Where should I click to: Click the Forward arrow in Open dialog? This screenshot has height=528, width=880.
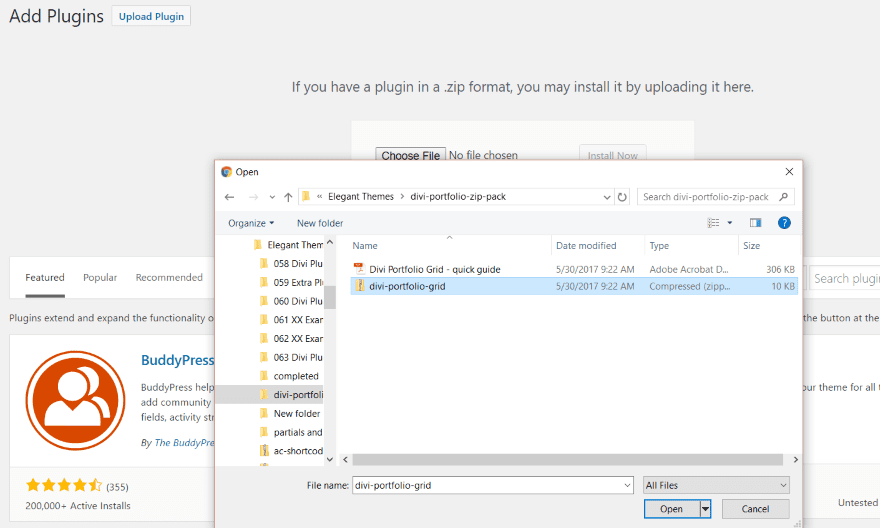click(253, 197)
